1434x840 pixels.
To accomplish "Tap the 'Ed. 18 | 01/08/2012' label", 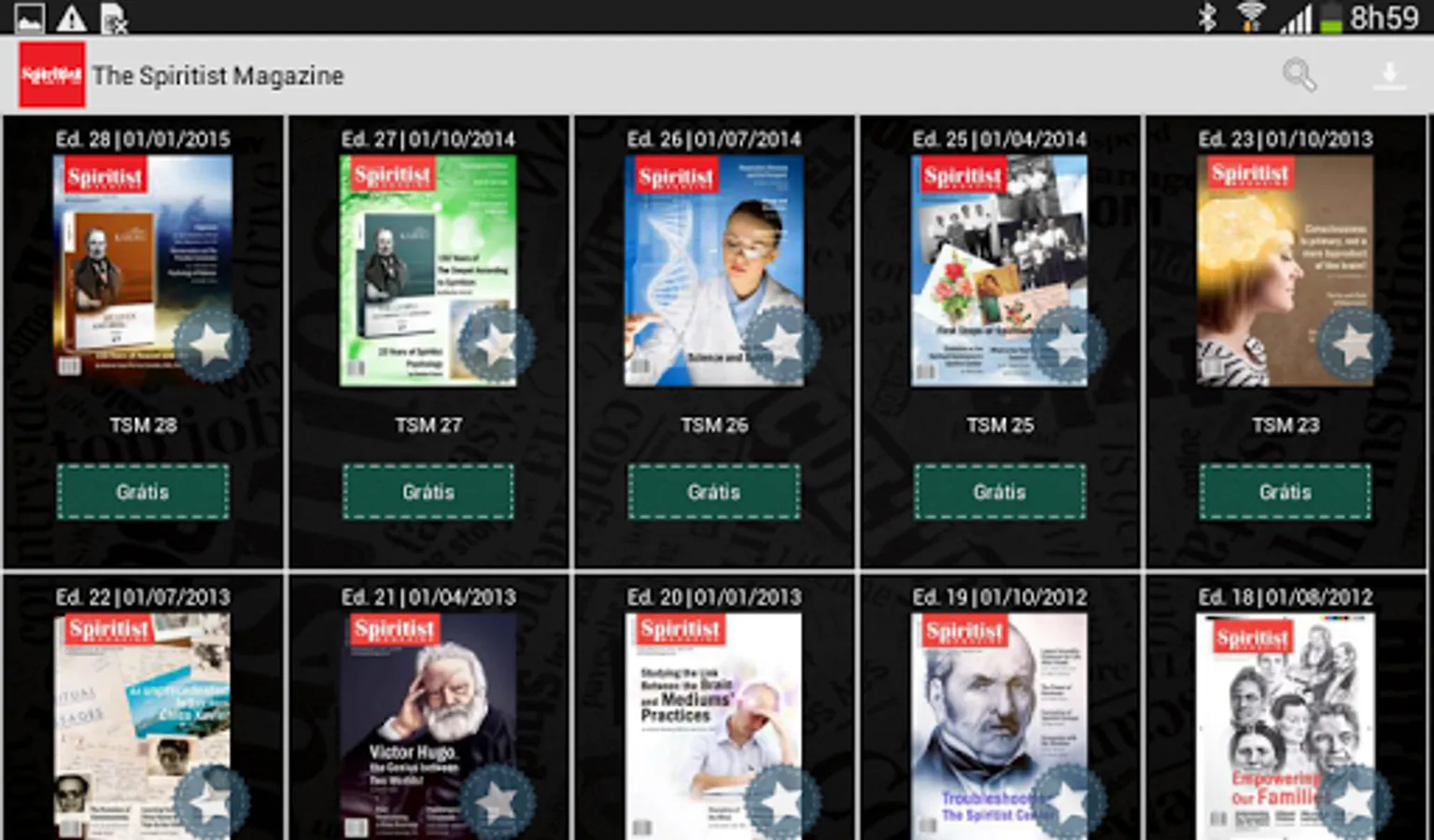I will (x=1286, y=596).
